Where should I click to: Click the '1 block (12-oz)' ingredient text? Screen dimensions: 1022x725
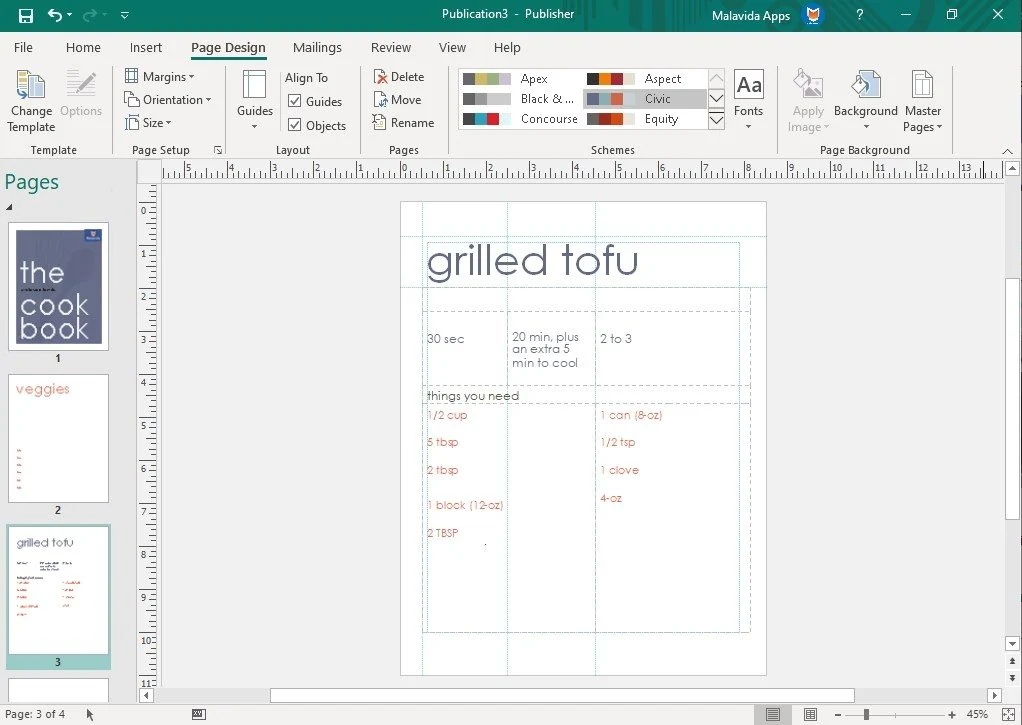[x=465, y=505]
